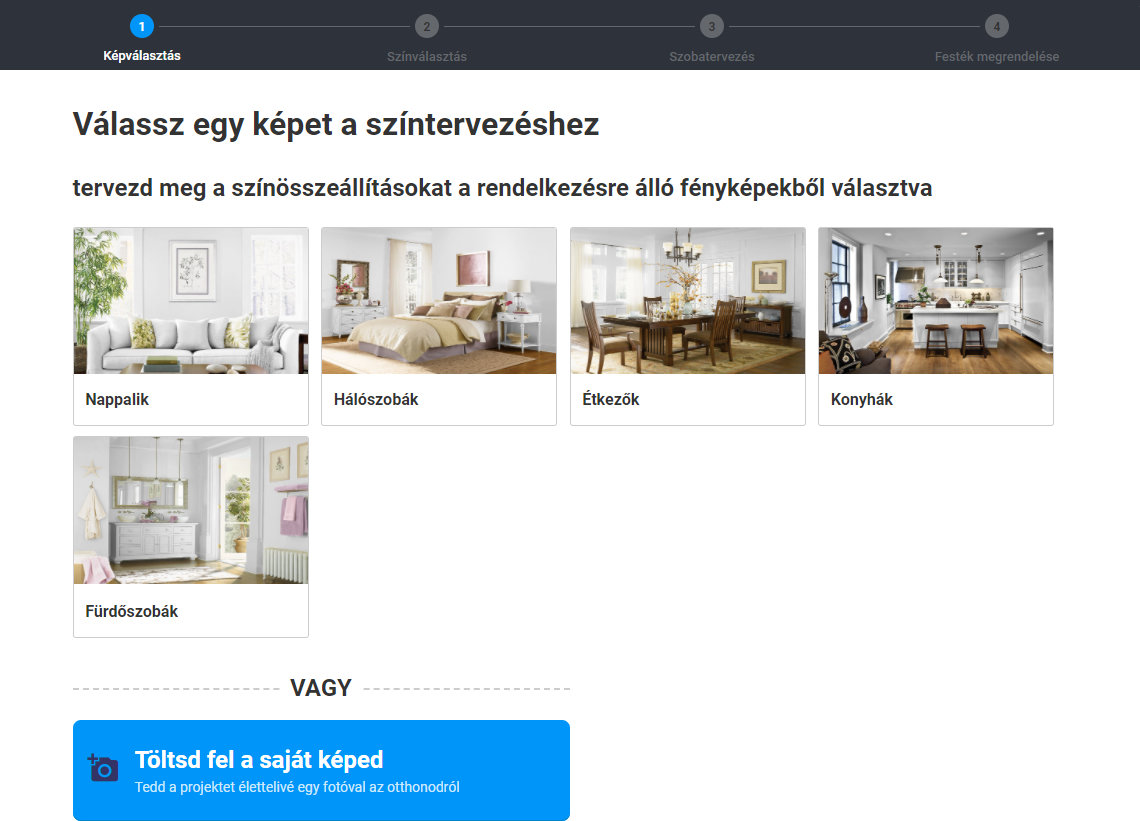Viewport: 1140px width, 821px height.
Task: Choose the Fürdőszobák category label
Action: (132, 612)
